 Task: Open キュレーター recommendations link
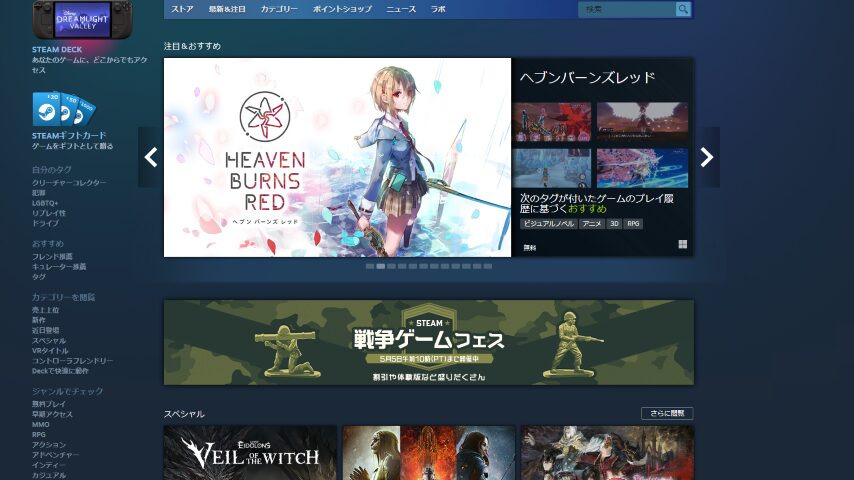(59, 266)
